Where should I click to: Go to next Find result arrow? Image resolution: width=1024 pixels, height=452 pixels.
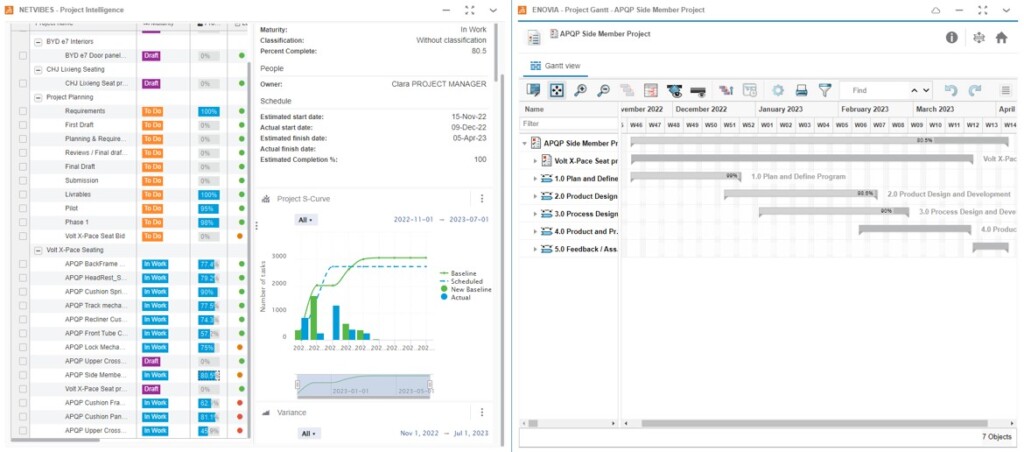coord(926,90)
